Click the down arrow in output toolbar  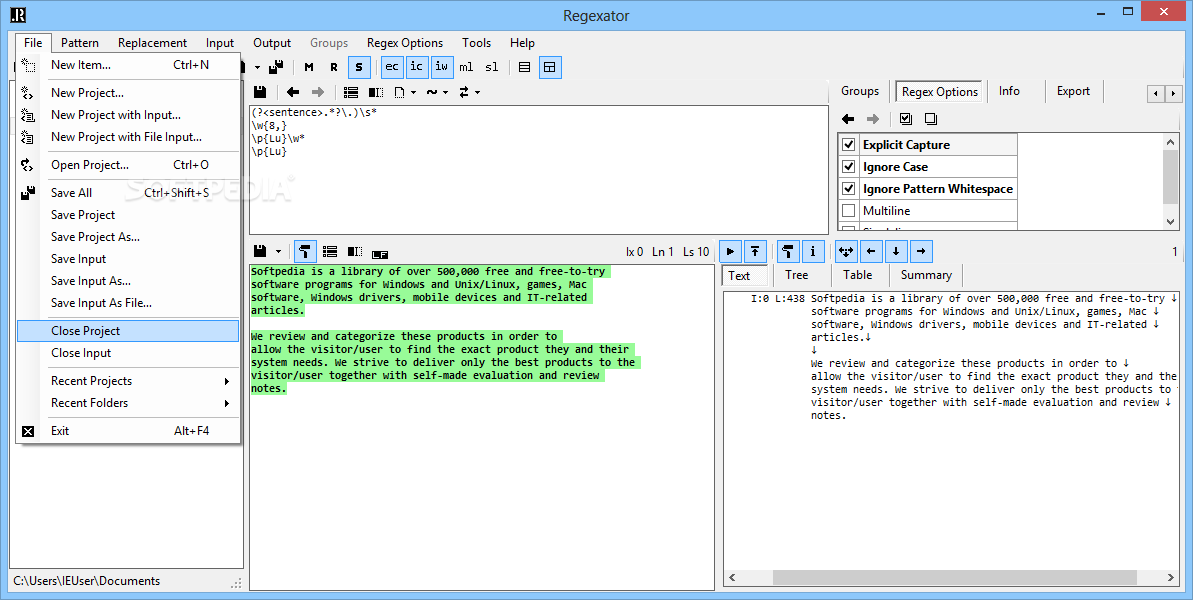(896, 251)
